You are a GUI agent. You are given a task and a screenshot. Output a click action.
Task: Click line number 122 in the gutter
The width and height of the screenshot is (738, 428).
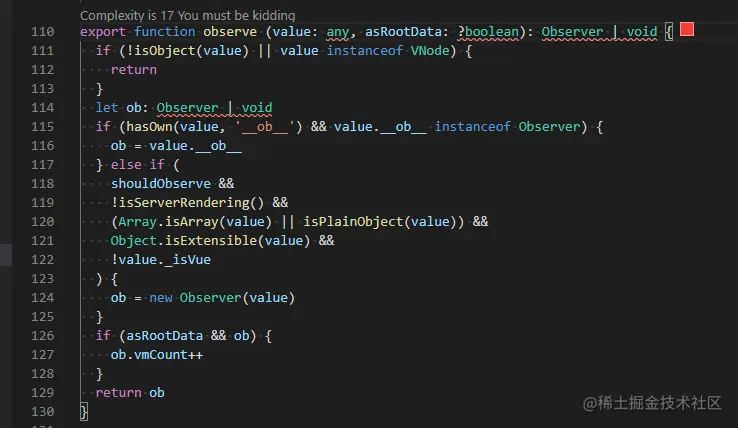click(x=42, y=259)
